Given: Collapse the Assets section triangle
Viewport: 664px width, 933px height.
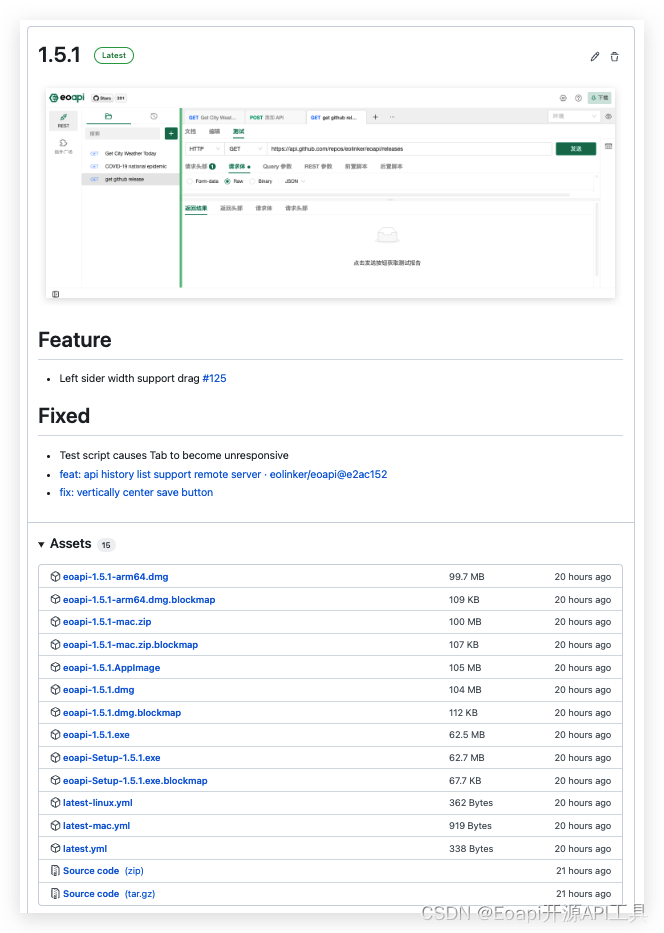Looking at the screenshot, I should 41,544.
